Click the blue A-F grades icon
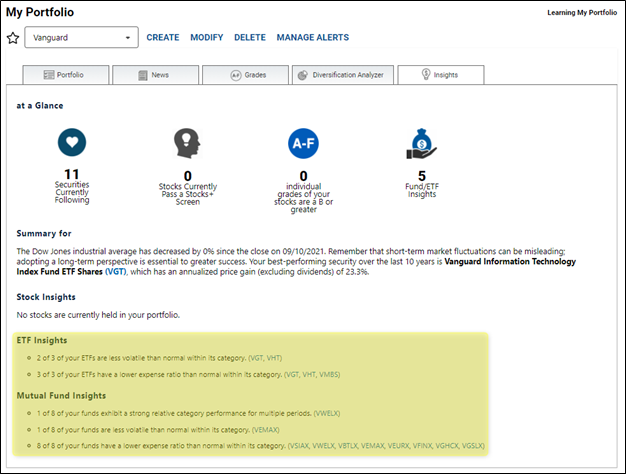 pos(303,143)
